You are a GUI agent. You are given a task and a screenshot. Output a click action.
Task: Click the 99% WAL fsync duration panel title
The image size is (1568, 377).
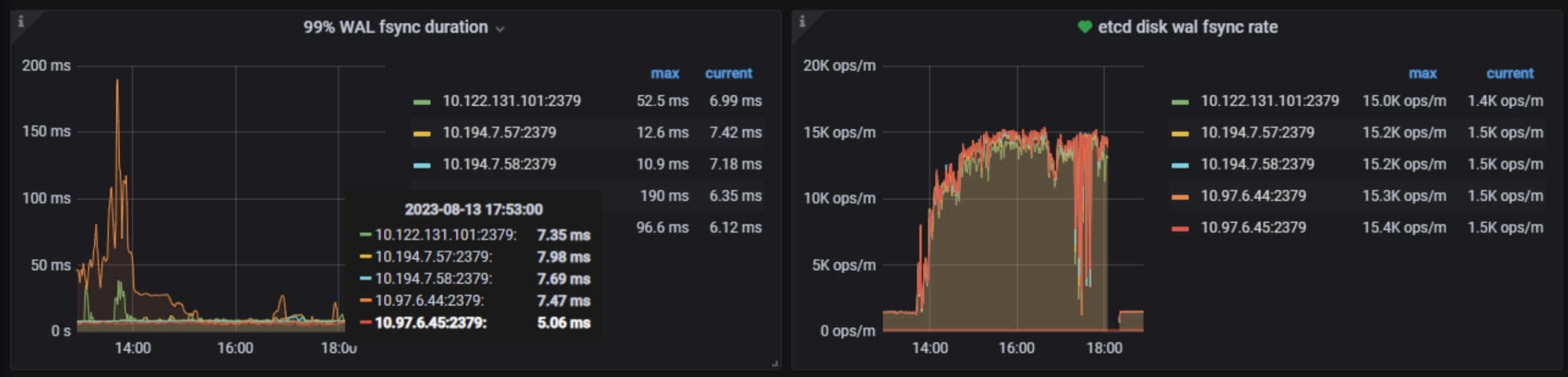[396, 27]
